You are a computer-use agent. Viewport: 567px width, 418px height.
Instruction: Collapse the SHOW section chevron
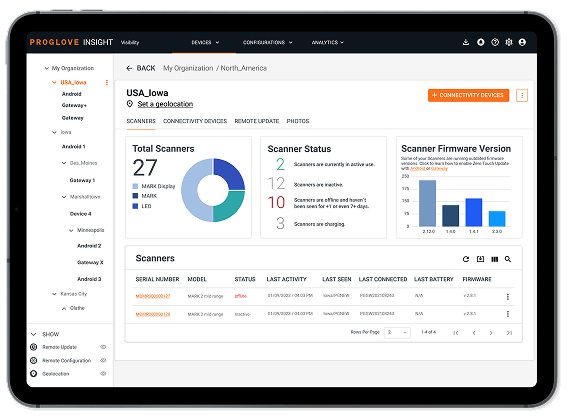click(34, 334)
